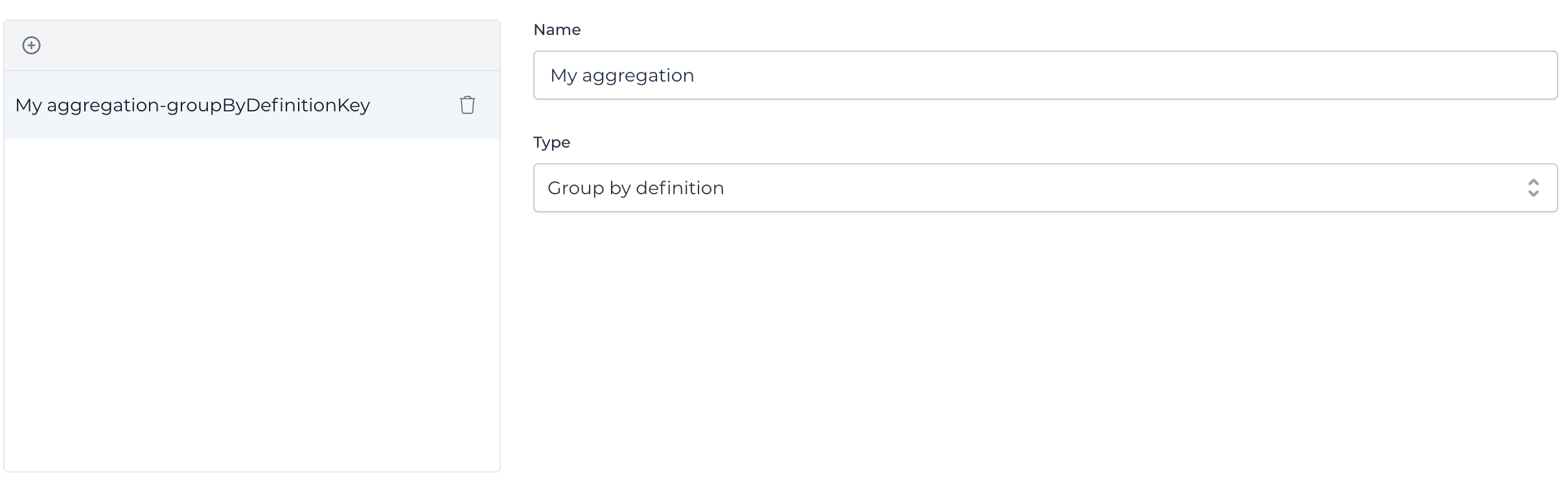Viewport: 1568px width, 492px height.
Task: Remove the aggregation using the bin icon
Action: (467, 105)
